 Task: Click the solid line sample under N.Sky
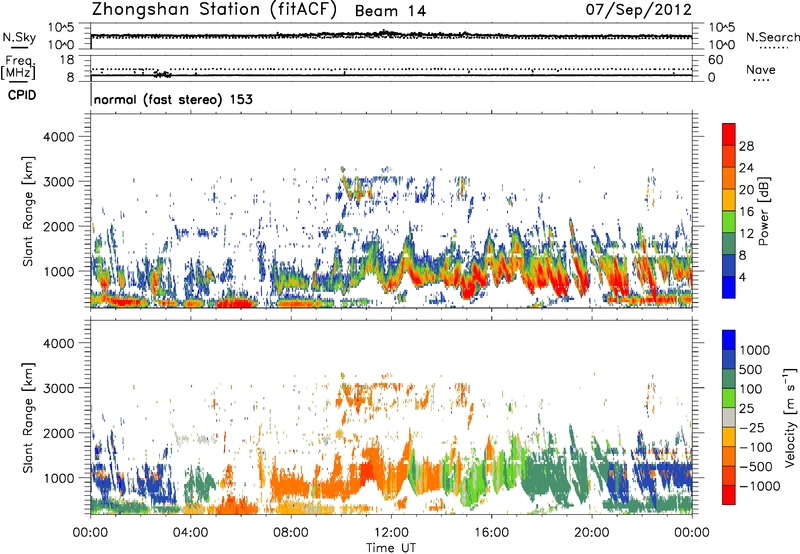tap(19, 48)
